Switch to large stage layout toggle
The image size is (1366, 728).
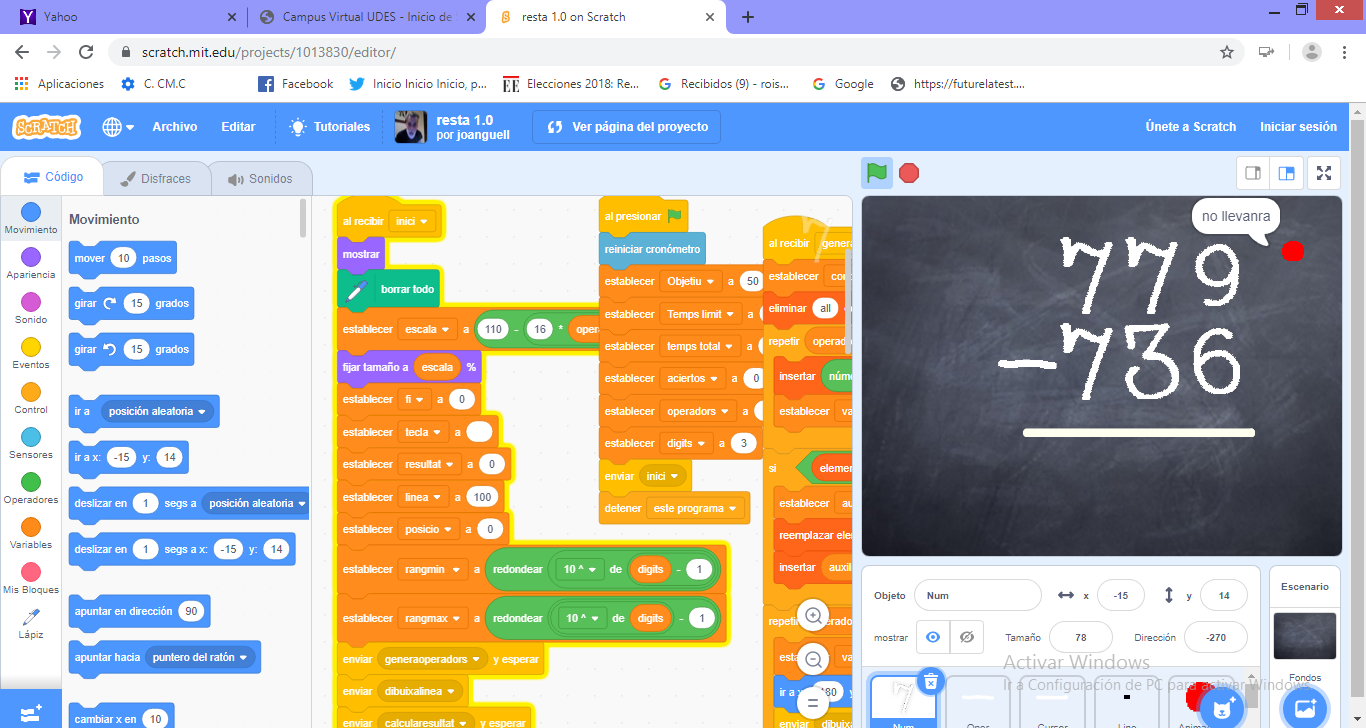tap(1287, 173)
